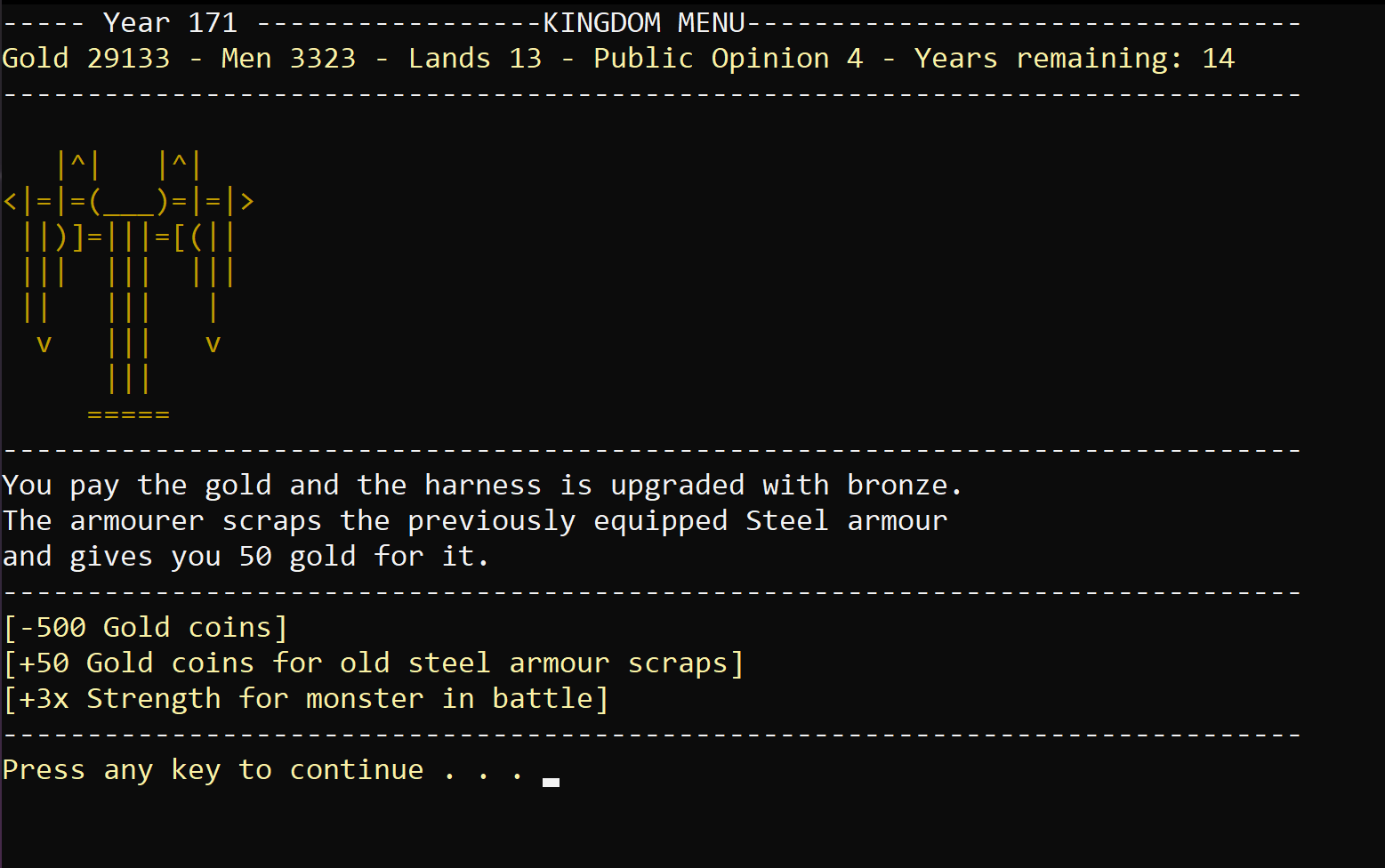1385x868 pixels.
Task: Click the harness upgraded with bronze message
Action: 482,485
